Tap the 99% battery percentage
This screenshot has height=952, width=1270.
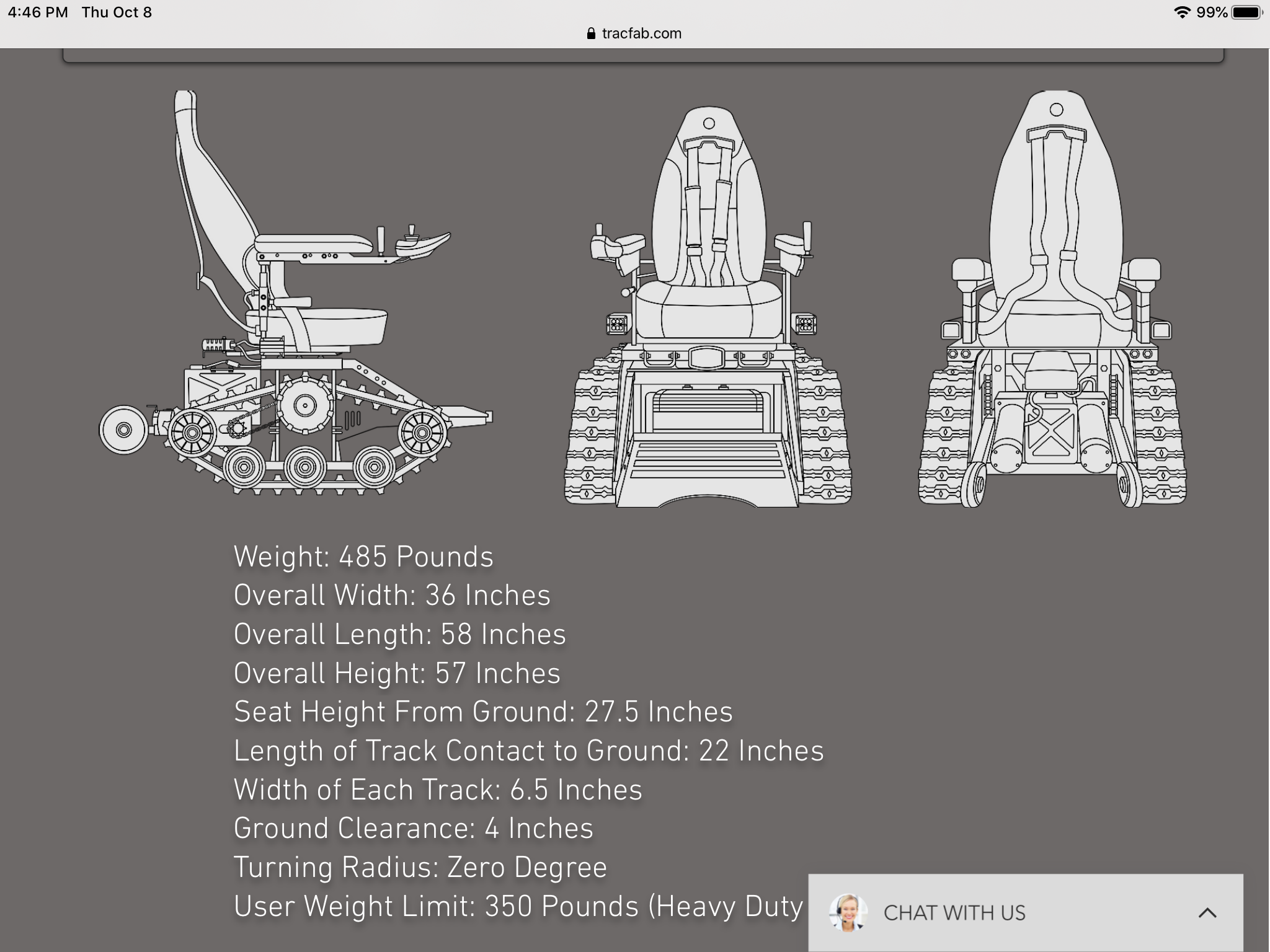[x=1212, y=12]
